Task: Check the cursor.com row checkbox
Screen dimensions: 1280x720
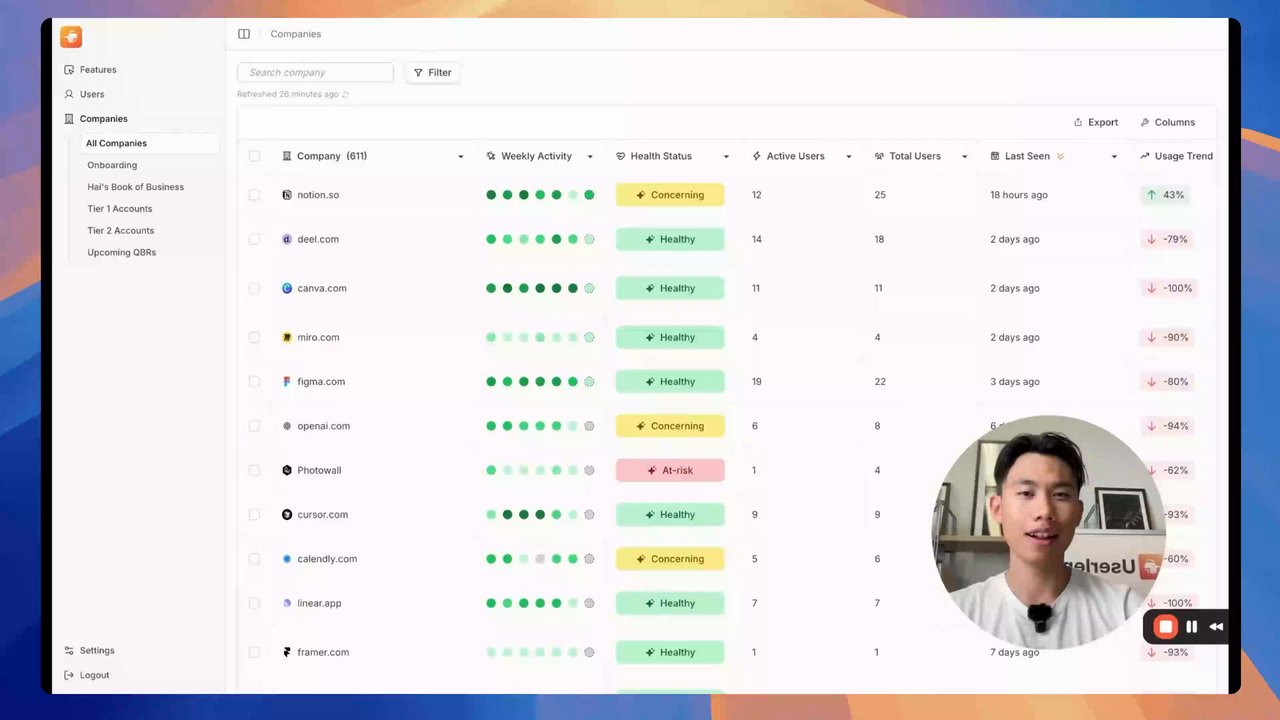Action: (254, 514)
